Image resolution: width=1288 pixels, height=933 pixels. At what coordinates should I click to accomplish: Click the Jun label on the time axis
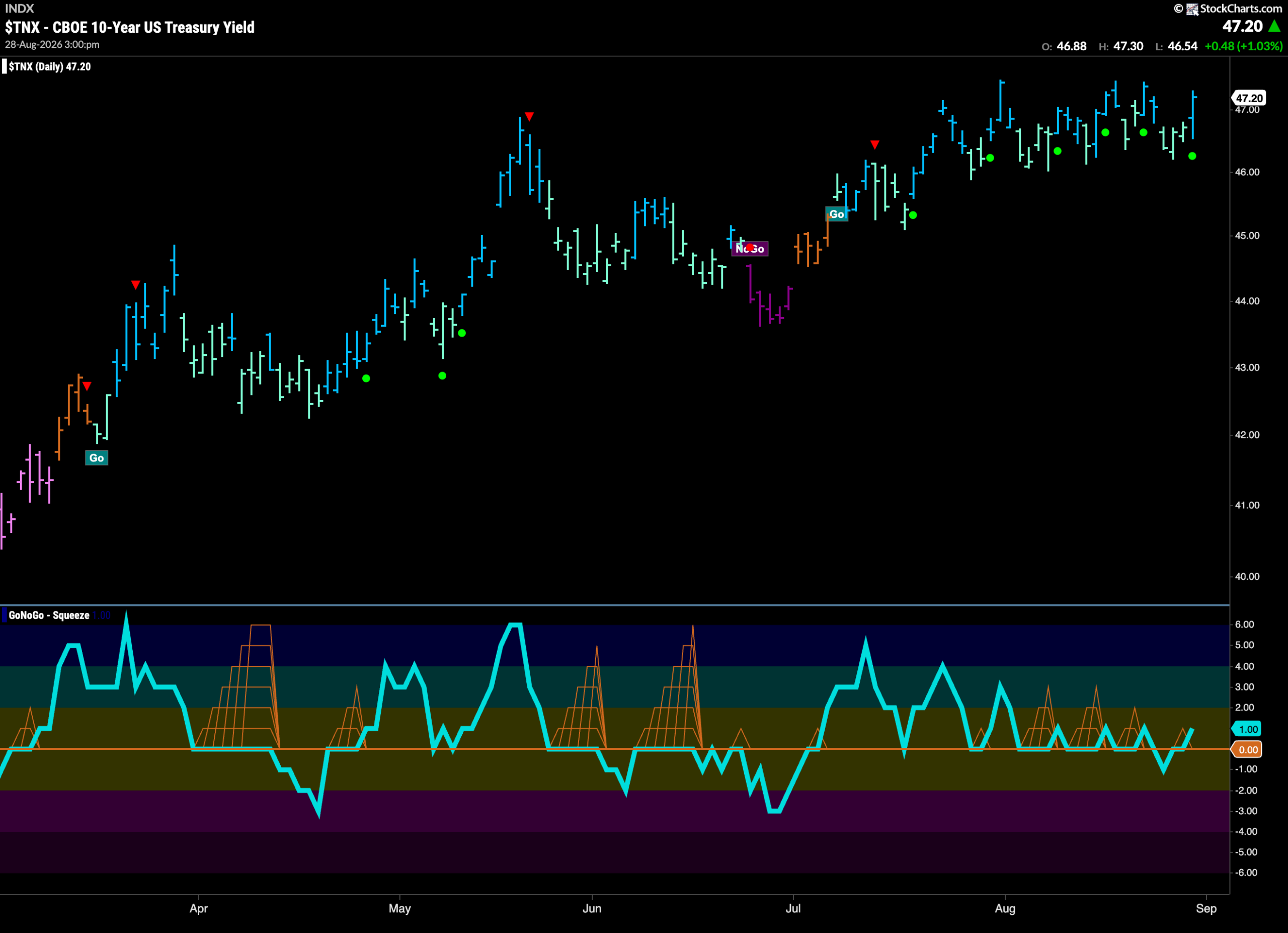592,908
